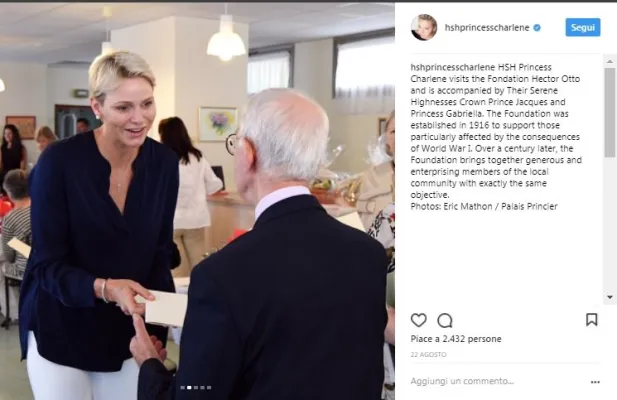
Task: Select the active second carousel dot
Action: pos(189,388)
